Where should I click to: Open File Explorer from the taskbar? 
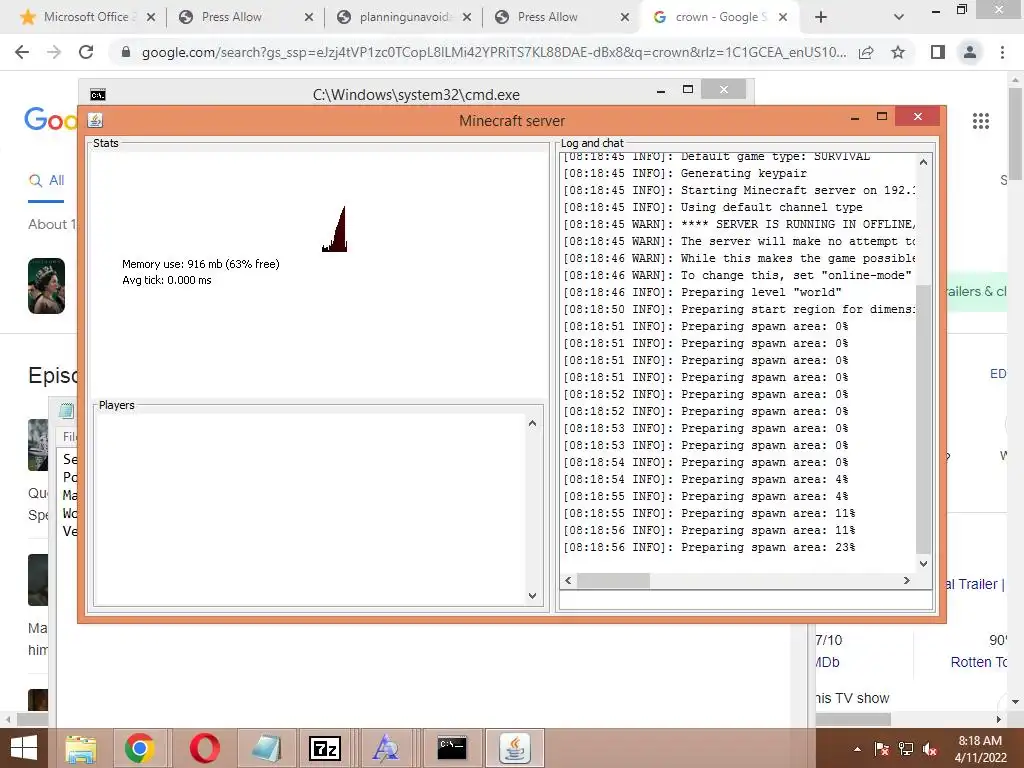tap(80, 748)
